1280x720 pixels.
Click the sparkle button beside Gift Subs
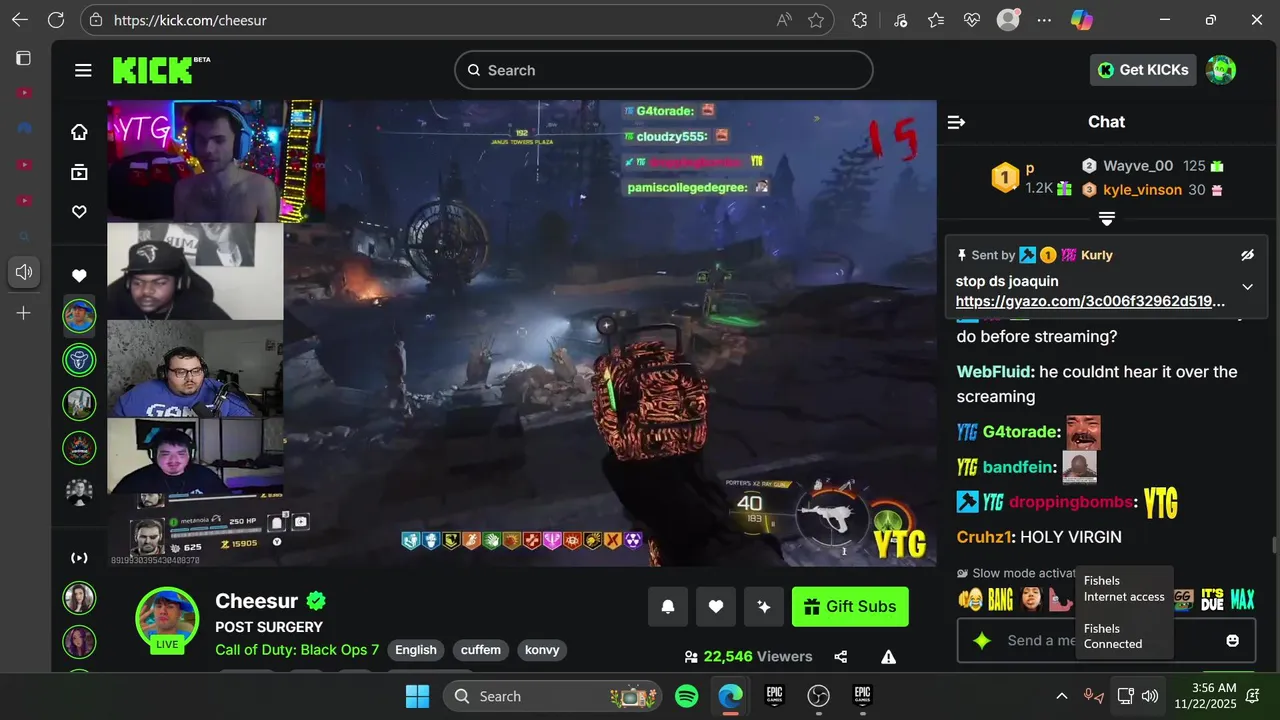pyautogui.click(x=764, y=606)
